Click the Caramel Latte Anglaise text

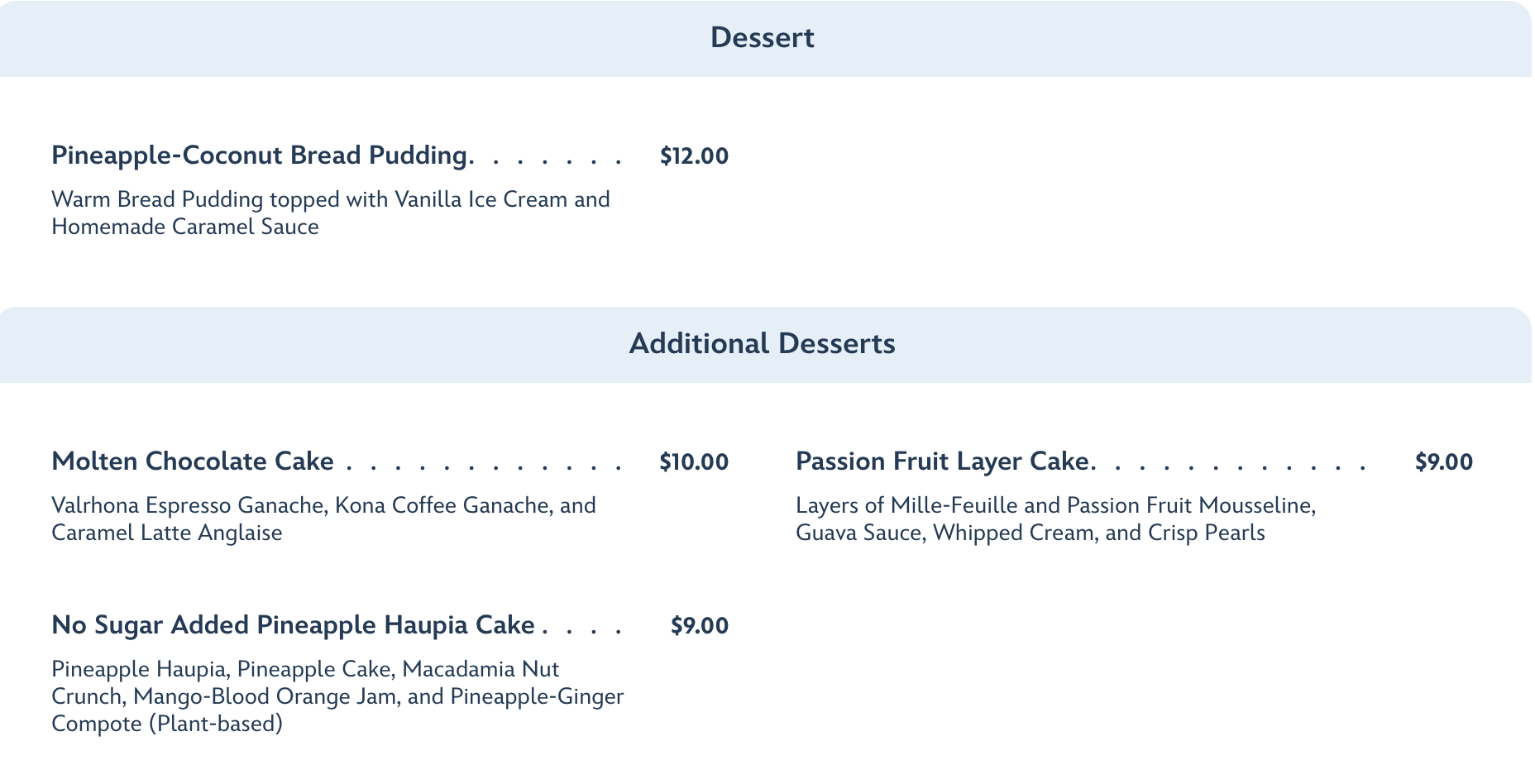pos(166,533)
